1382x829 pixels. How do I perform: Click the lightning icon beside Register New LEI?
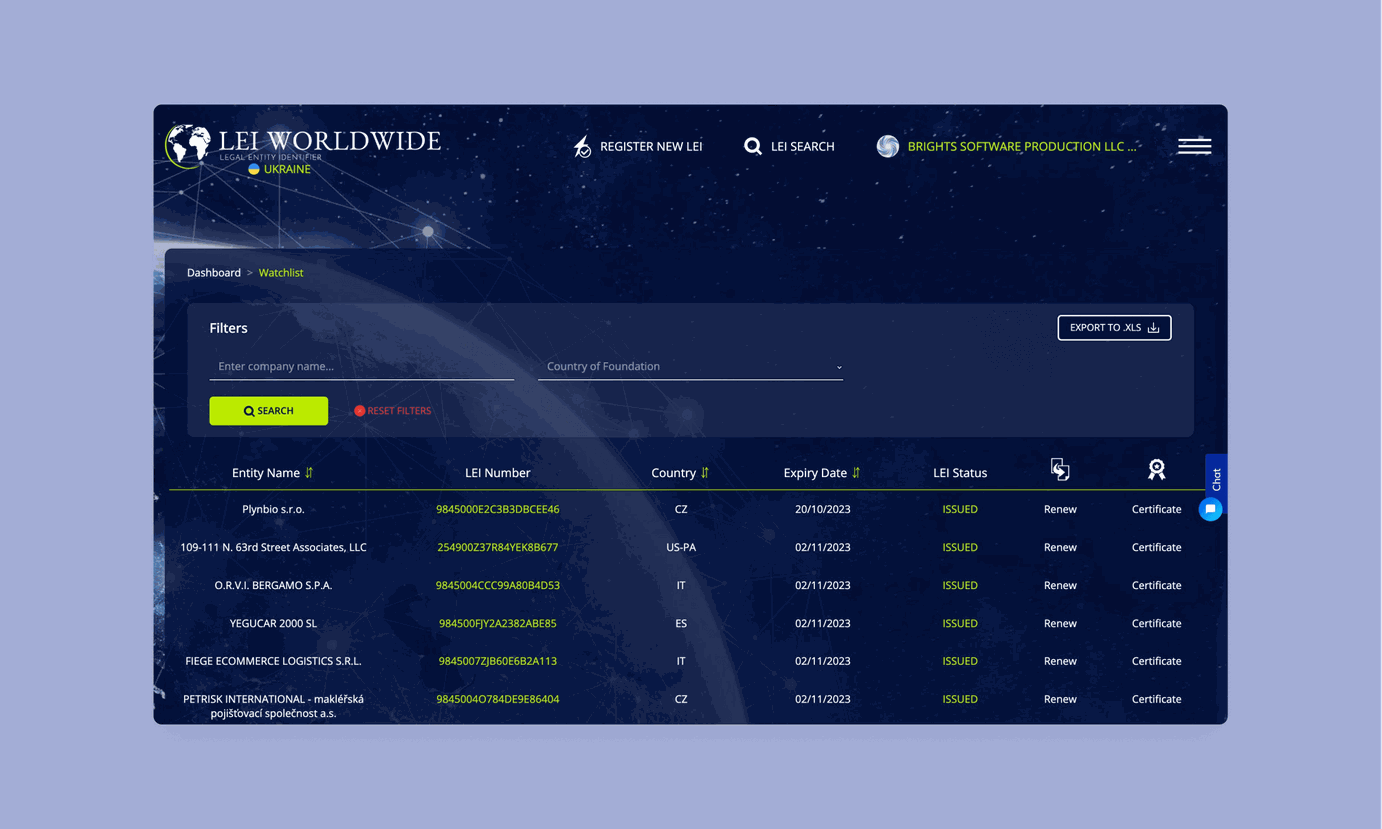(x=582, y=147)
